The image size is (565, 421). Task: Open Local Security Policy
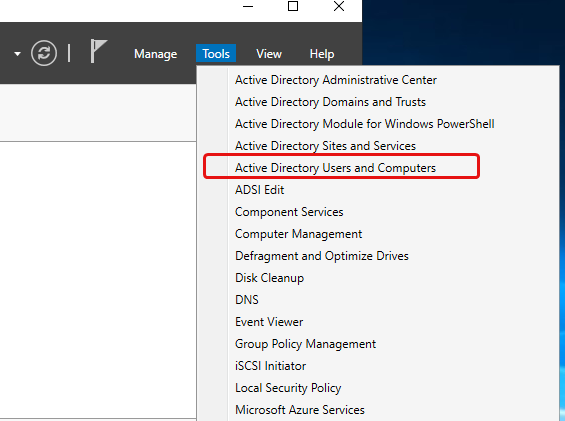[288, 387]
